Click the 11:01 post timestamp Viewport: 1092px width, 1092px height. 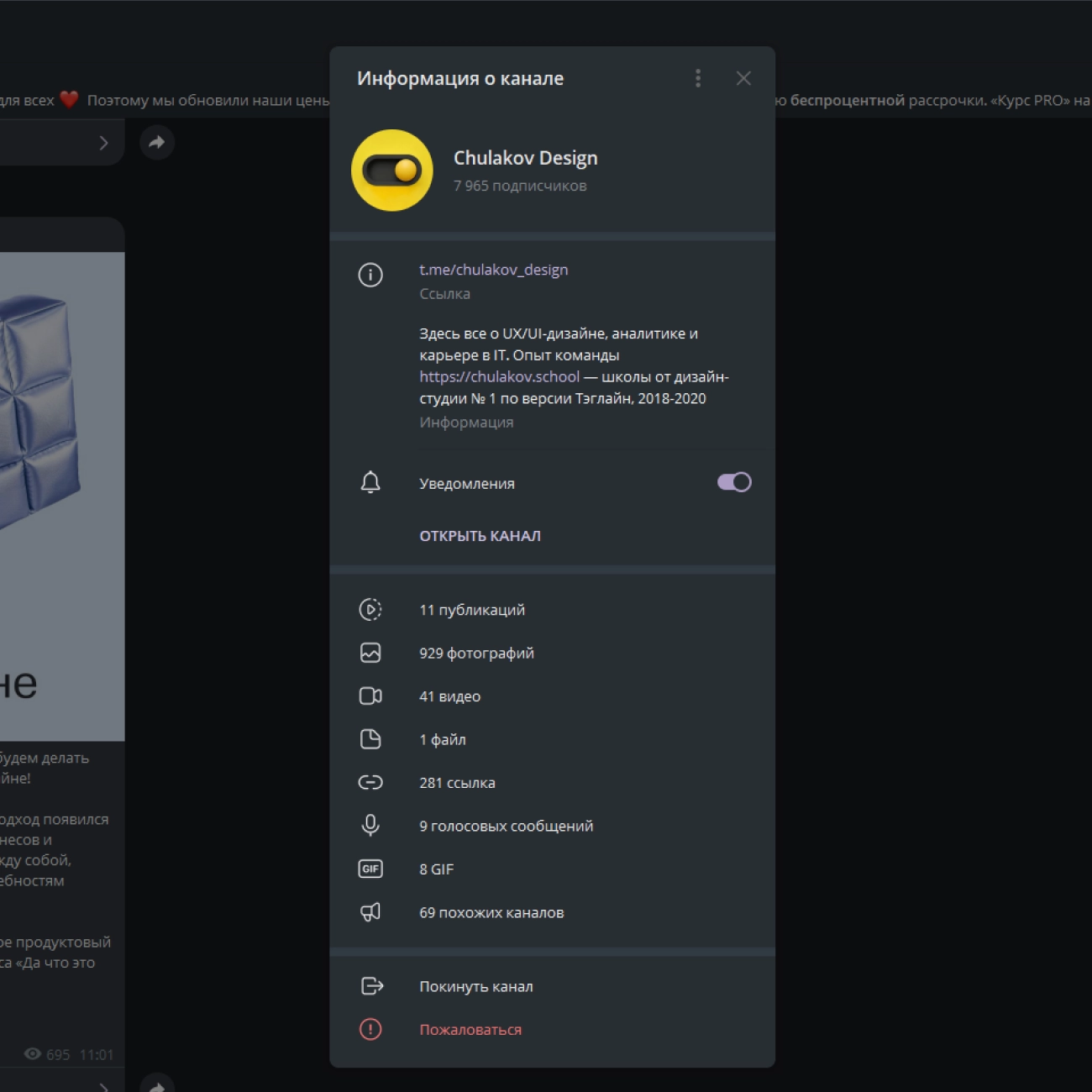click(x=97, y=1055)
